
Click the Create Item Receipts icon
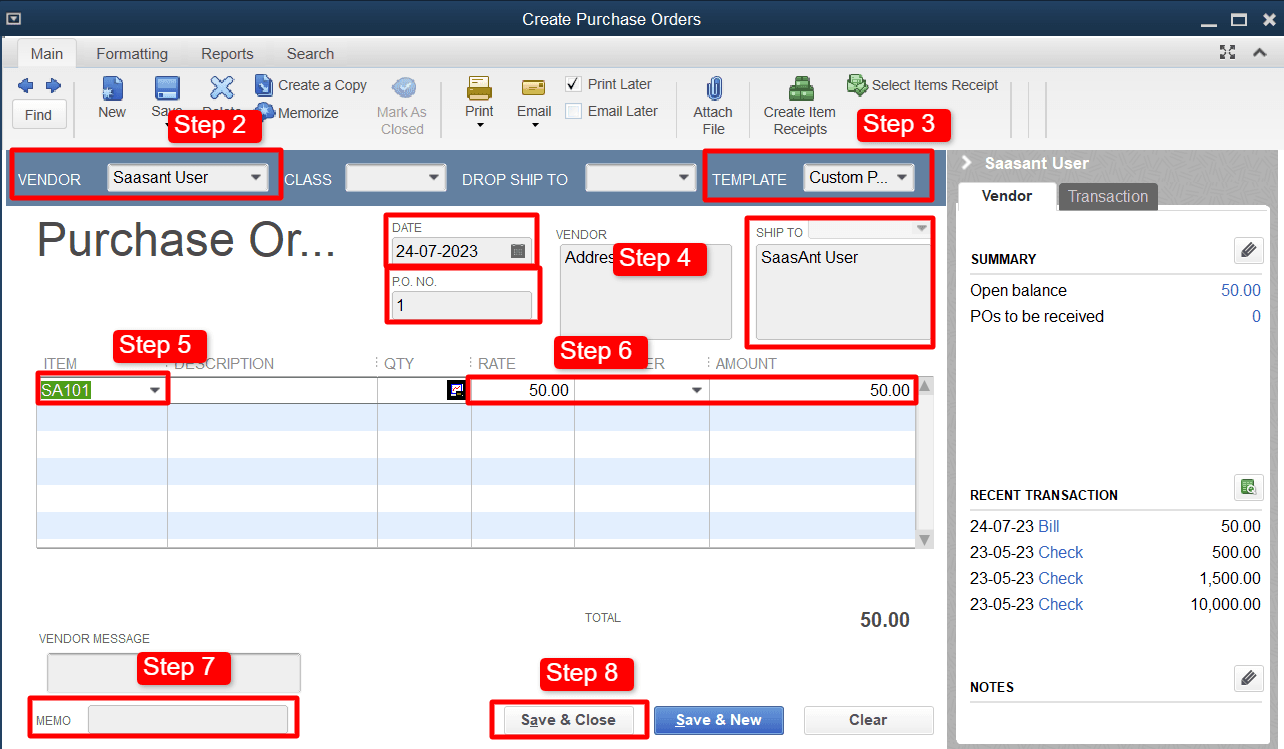pos(800,89)
